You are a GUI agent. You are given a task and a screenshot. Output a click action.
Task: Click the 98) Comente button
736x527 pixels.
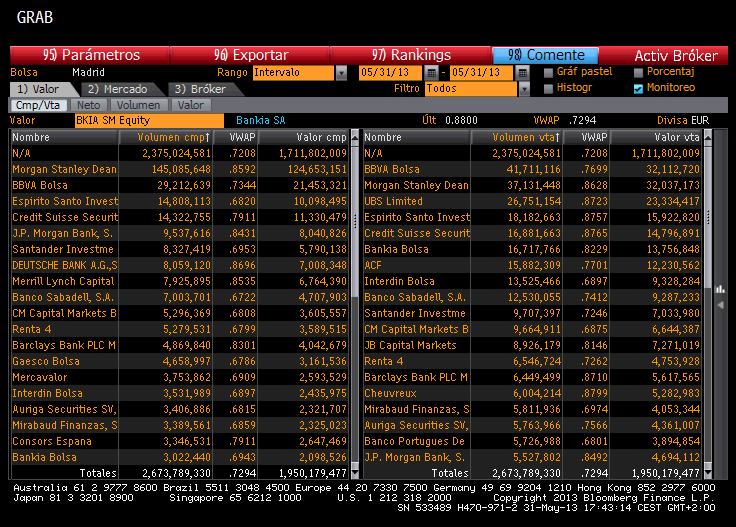[545, 55]
